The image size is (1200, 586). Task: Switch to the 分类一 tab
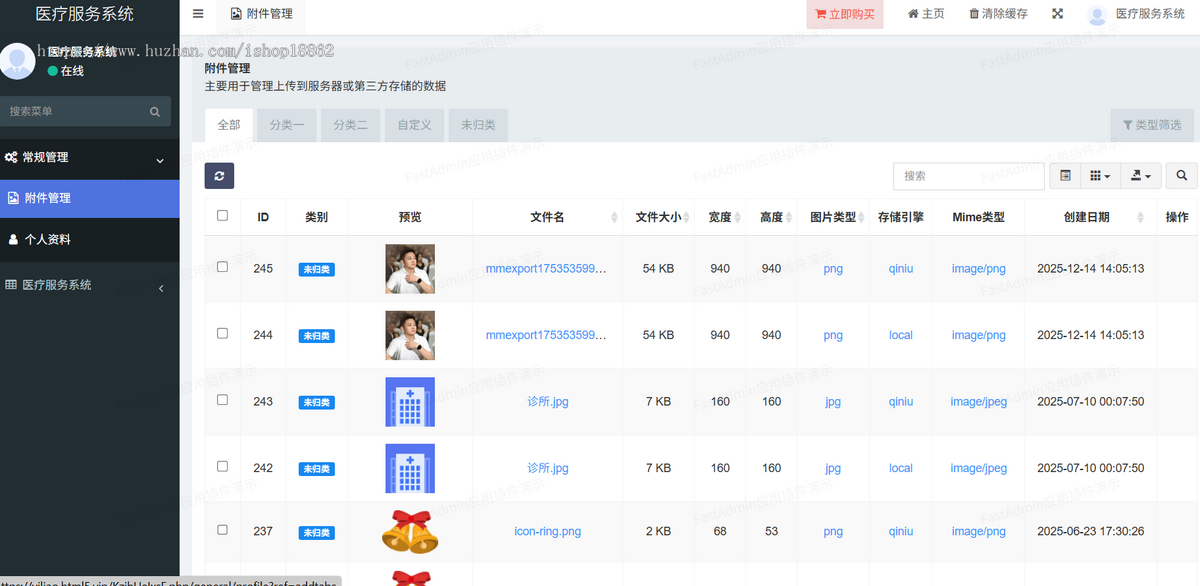tap(287, 125)
